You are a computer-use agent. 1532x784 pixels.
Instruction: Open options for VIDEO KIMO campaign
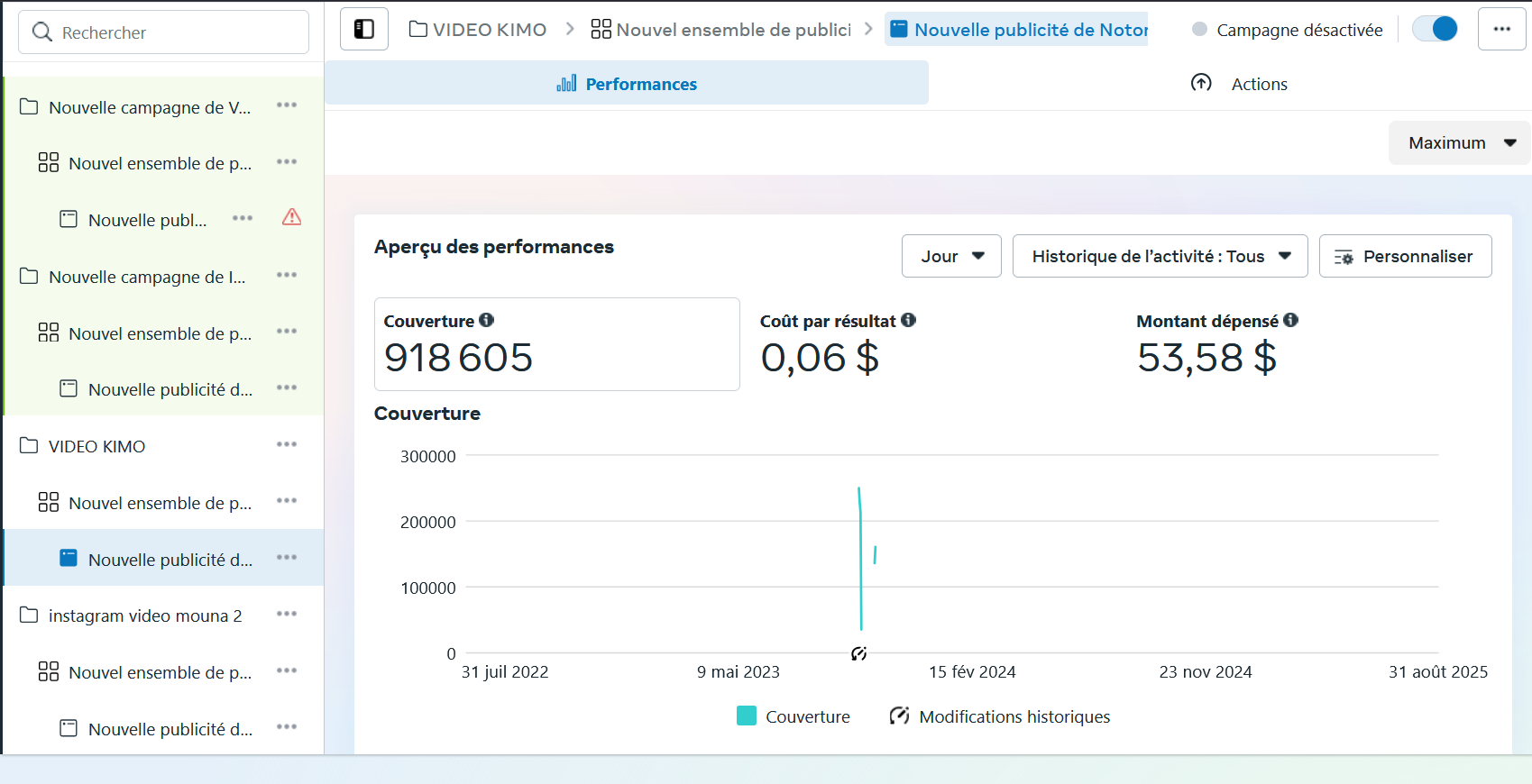click(x=287, y=444)
